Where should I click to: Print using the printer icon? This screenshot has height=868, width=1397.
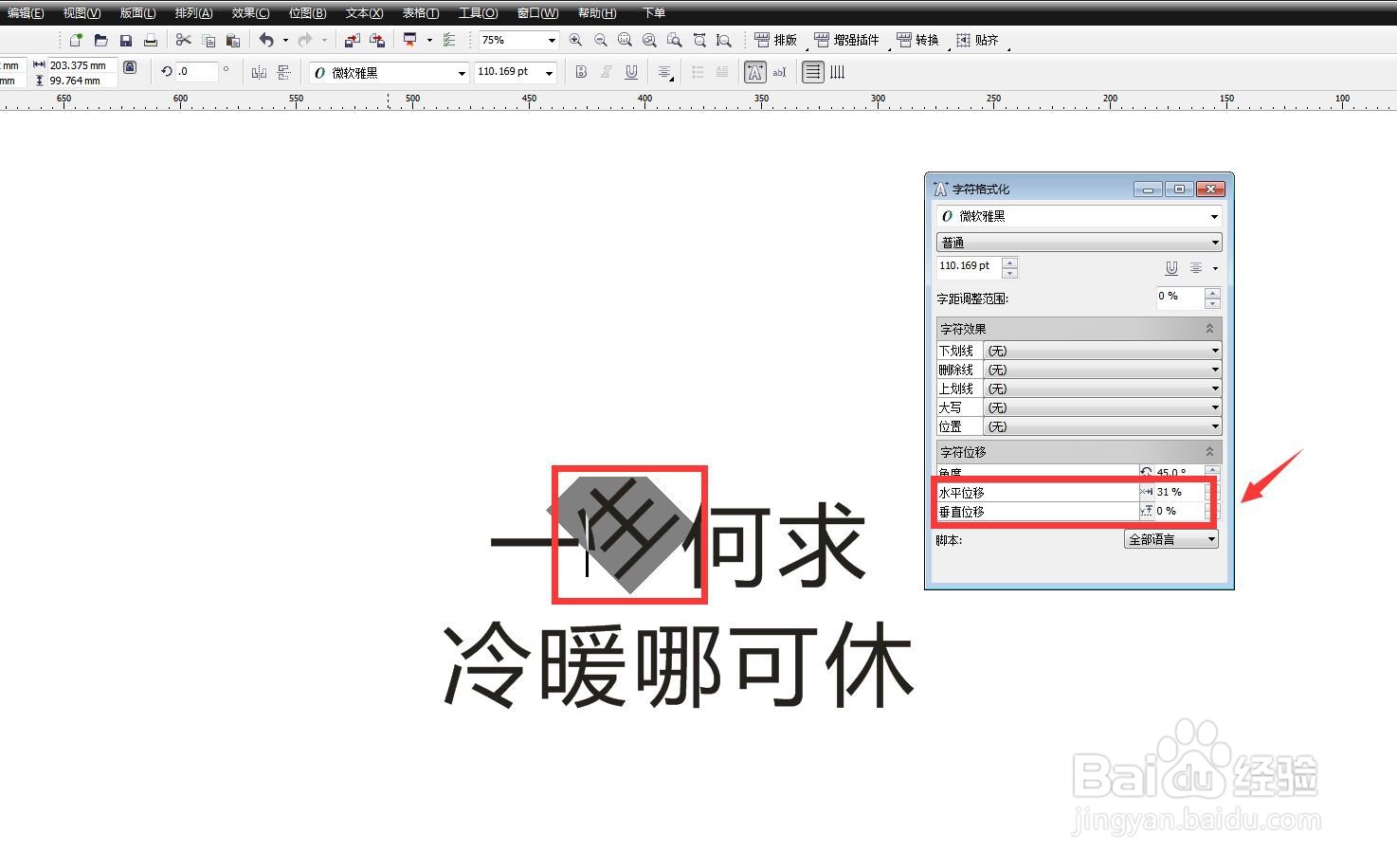coord(150,40)
